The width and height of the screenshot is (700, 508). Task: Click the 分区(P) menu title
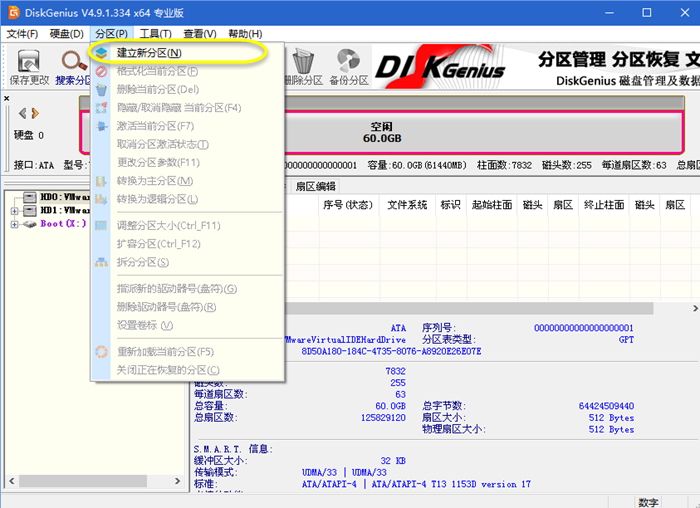[x=112, y=34]
